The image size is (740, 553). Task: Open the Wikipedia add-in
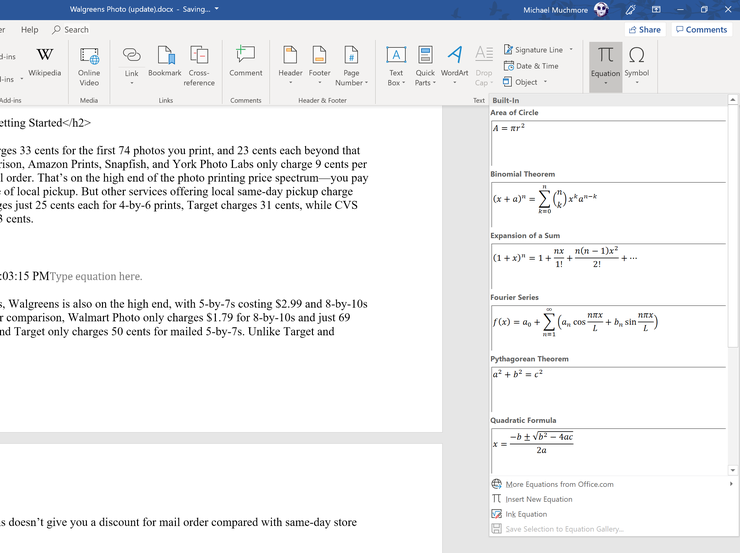[44, 60]
